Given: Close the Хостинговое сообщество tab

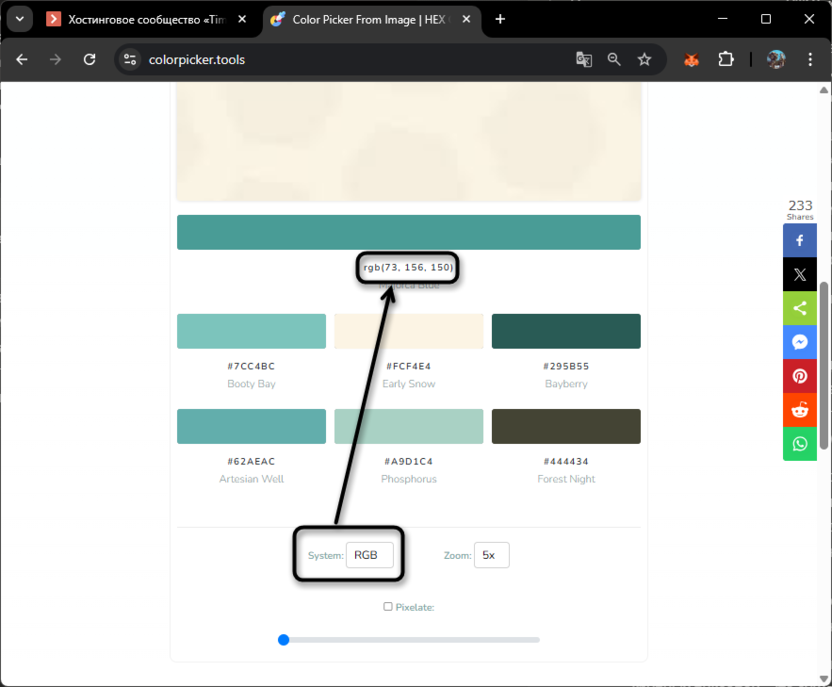Looking at the screenshot, I should tap(242, 20).
